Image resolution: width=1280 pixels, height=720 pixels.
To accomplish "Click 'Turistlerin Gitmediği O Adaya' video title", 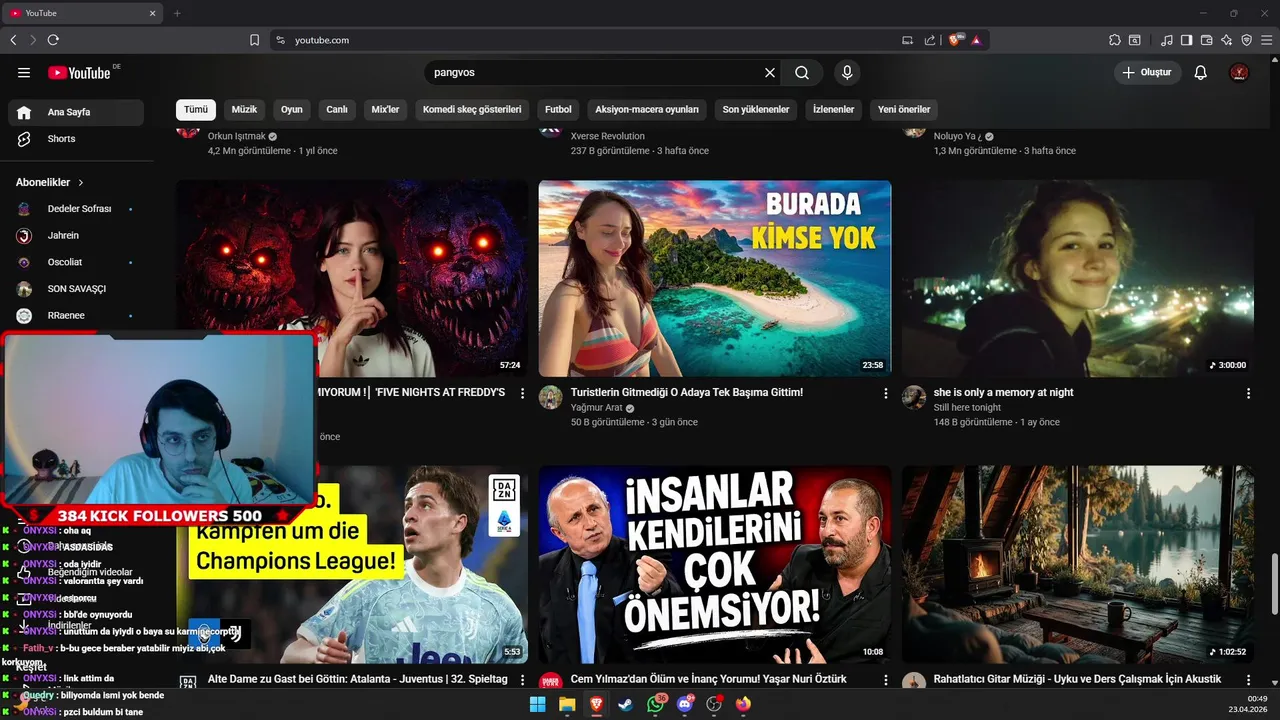I will click(x=687, y=393).
